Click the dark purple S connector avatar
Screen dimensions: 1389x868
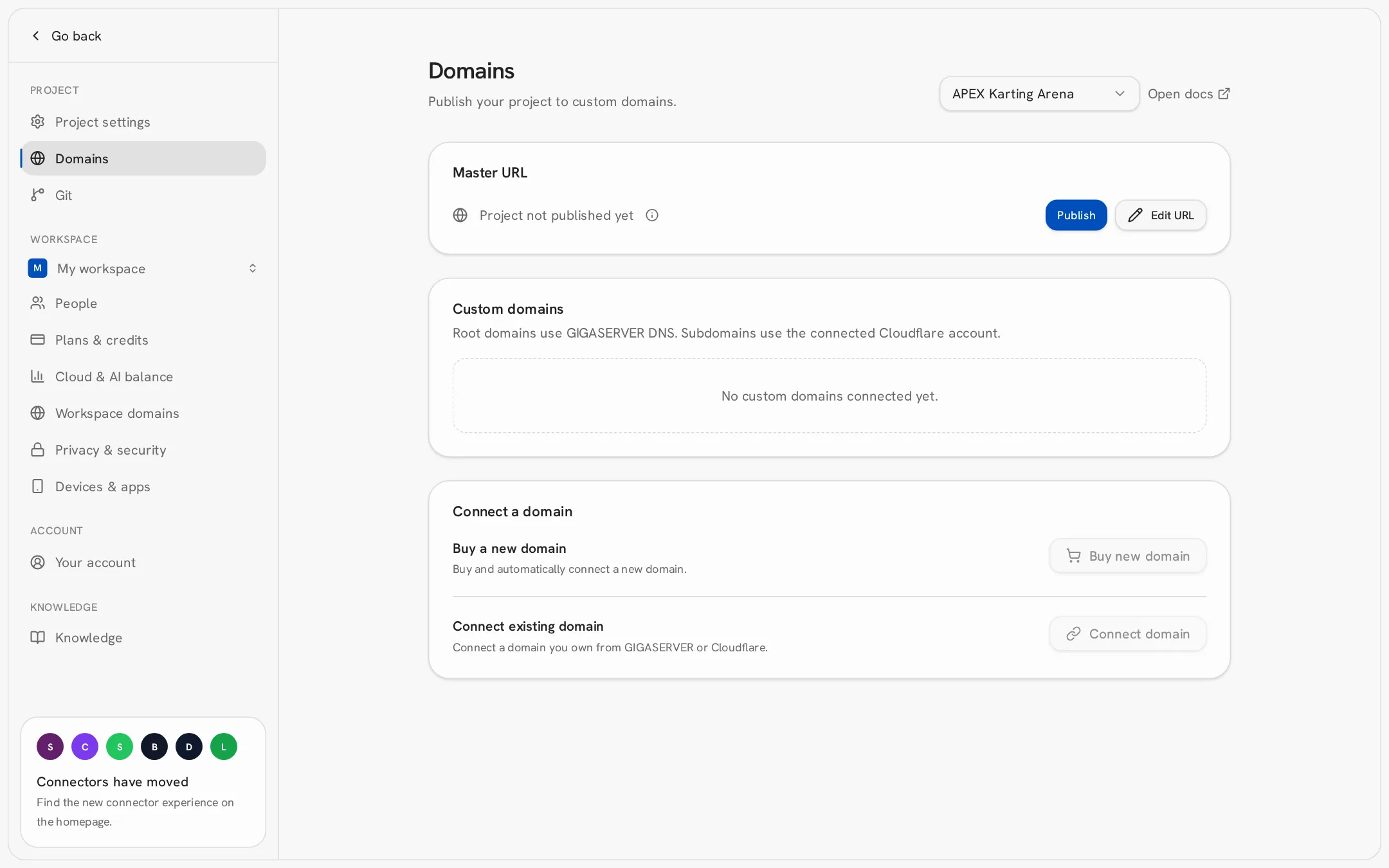50,746
